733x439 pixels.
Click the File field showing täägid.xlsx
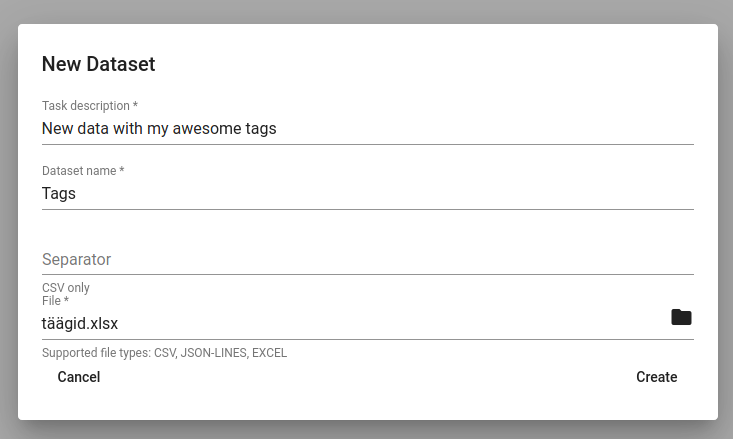pos(355,324)
